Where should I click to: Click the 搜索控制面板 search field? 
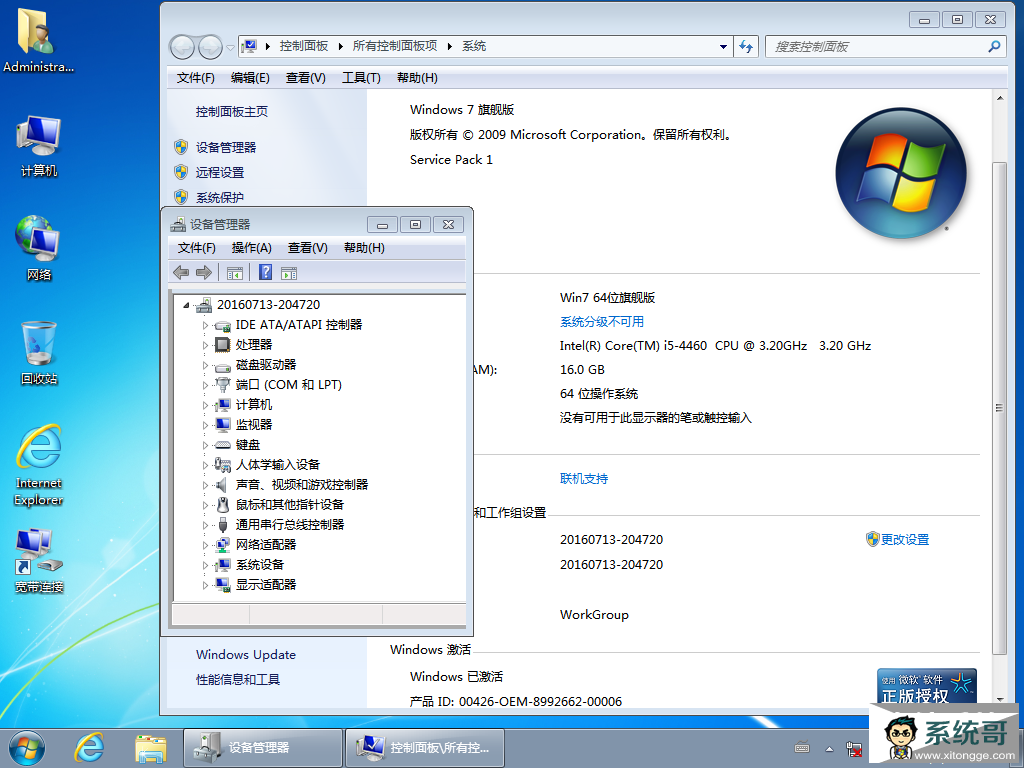(x=885, y=46)
